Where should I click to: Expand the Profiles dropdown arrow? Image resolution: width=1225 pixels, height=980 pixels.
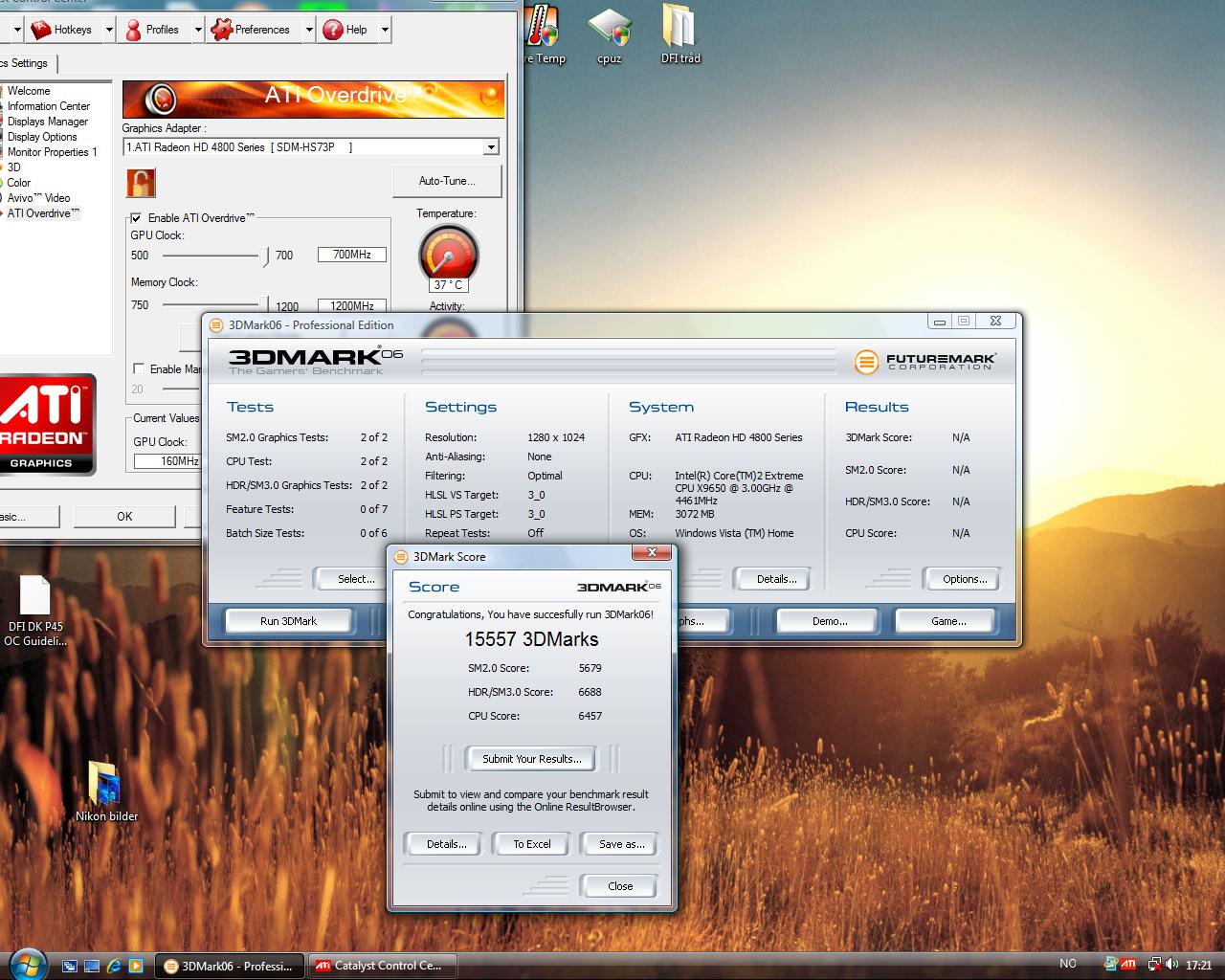[x=198, y=30]
